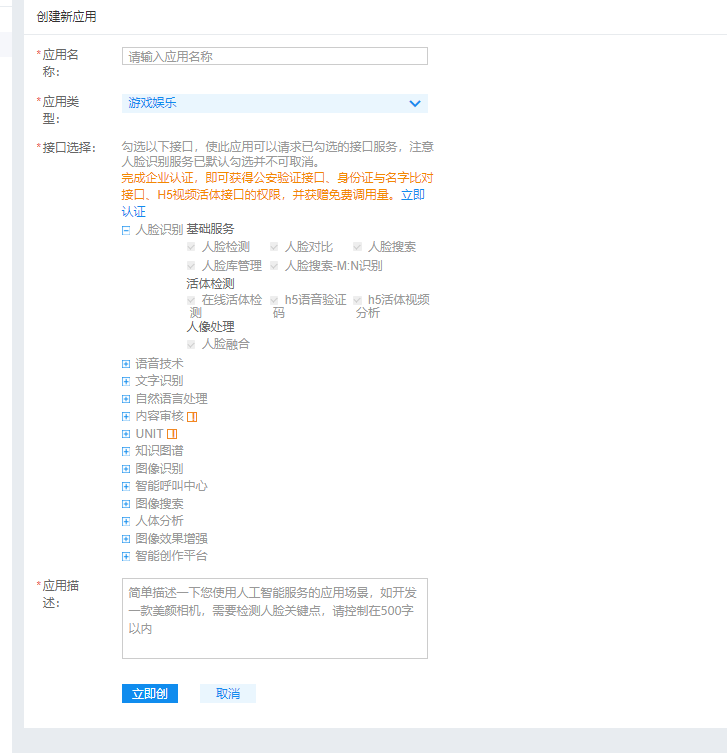The image size is (727, 753).
Task: Toggle the 人脸搜索 checkbox
Action: (357, 247)
